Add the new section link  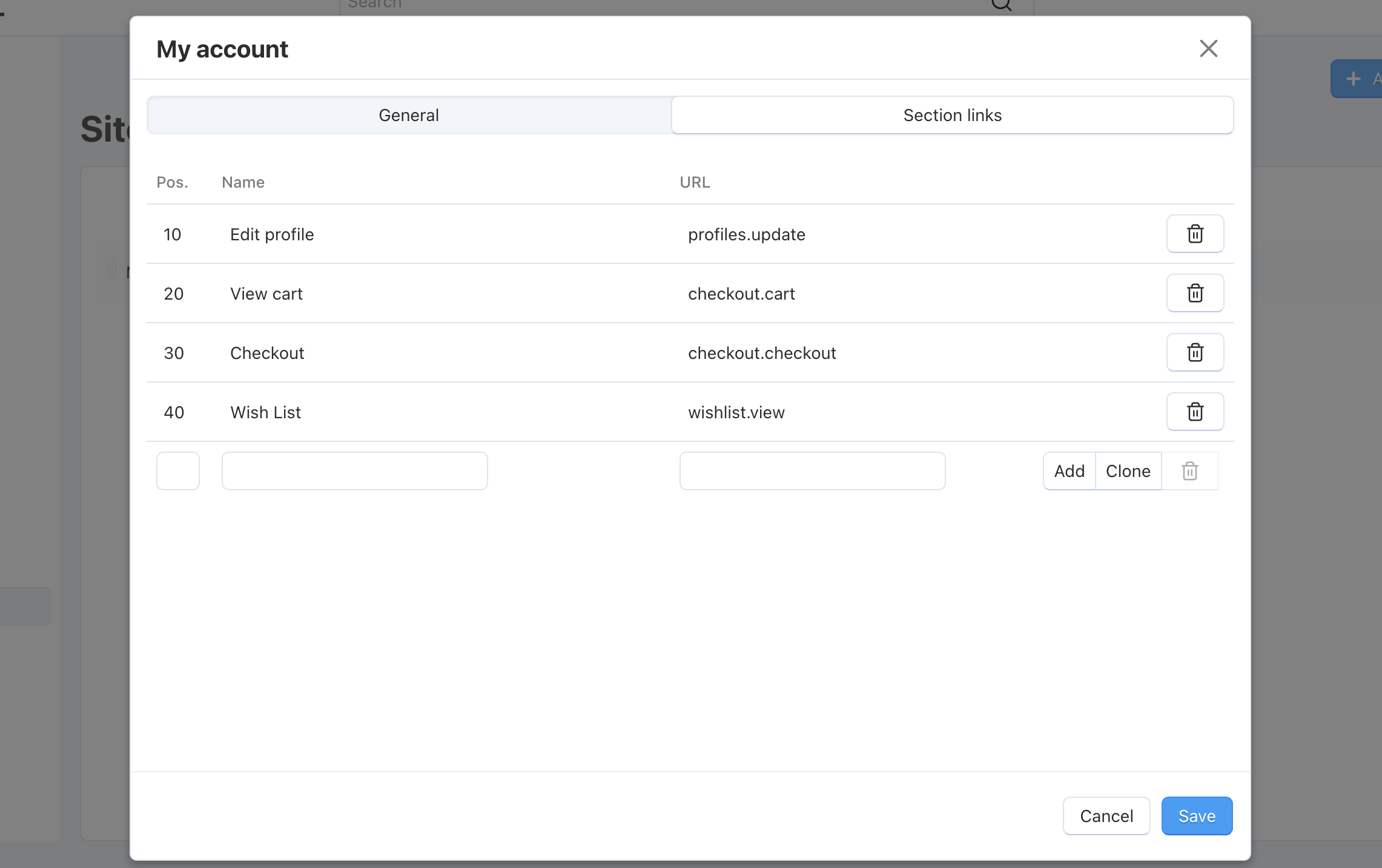coord(1070,471)
